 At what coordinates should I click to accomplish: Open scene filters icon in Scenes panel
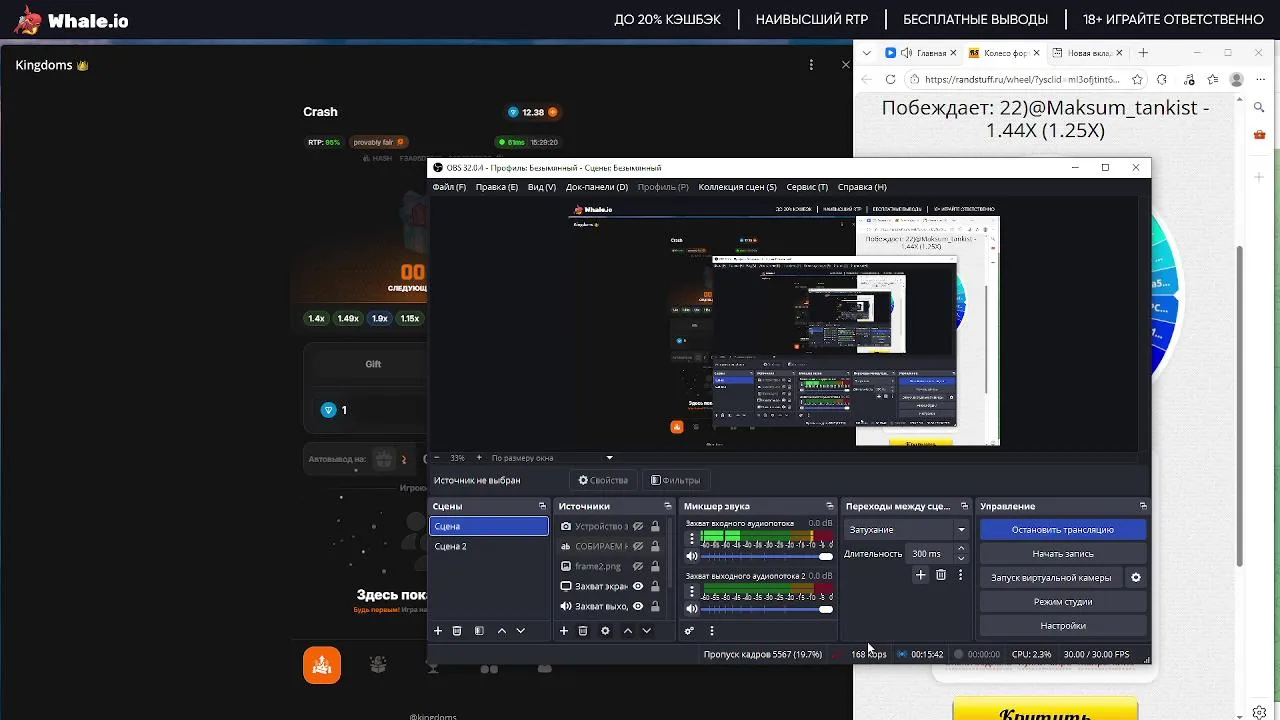click(479, 631)
